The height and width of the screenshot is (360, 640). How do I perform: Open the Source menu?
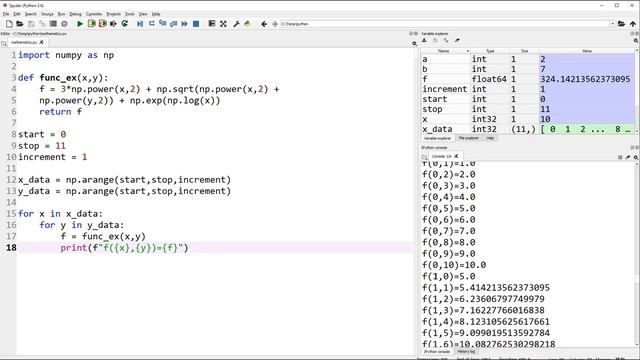tap(47, 14)
